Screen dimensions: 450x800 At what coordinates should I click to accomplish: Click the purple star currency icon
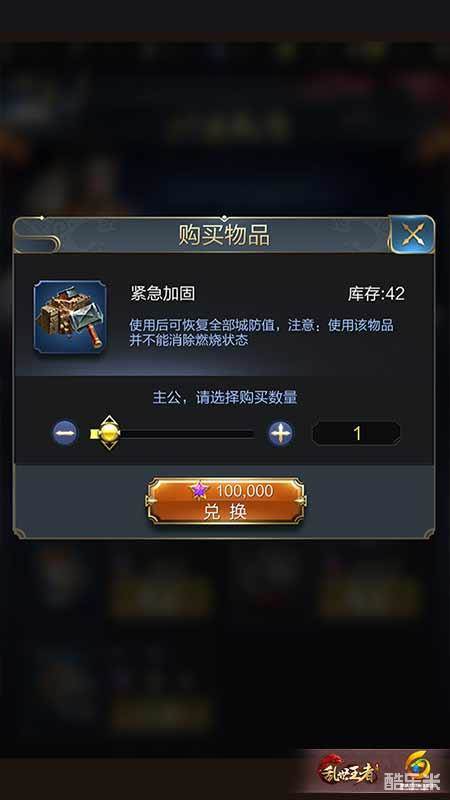click(x=200, y=490)
